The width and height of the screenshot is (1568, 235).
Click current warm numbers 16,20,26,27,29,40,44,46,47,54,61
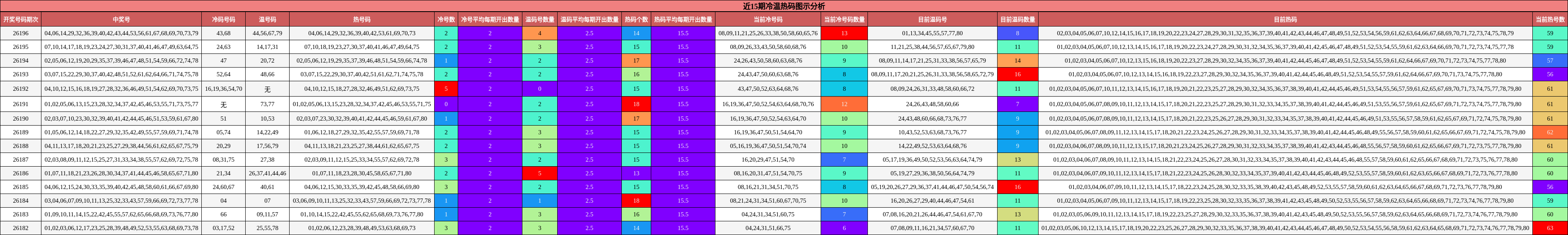tap(933, 201)
